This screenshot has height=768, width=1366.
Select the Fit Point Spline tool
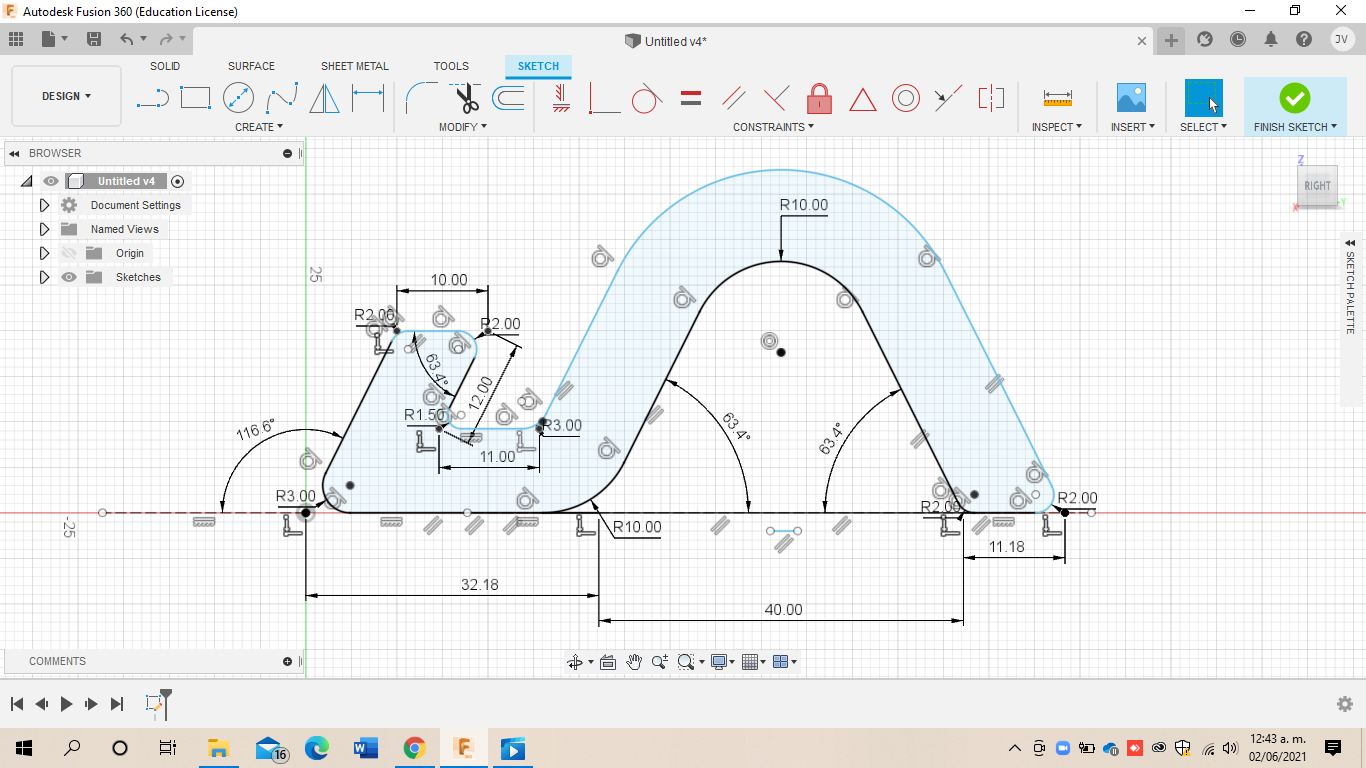282,98
